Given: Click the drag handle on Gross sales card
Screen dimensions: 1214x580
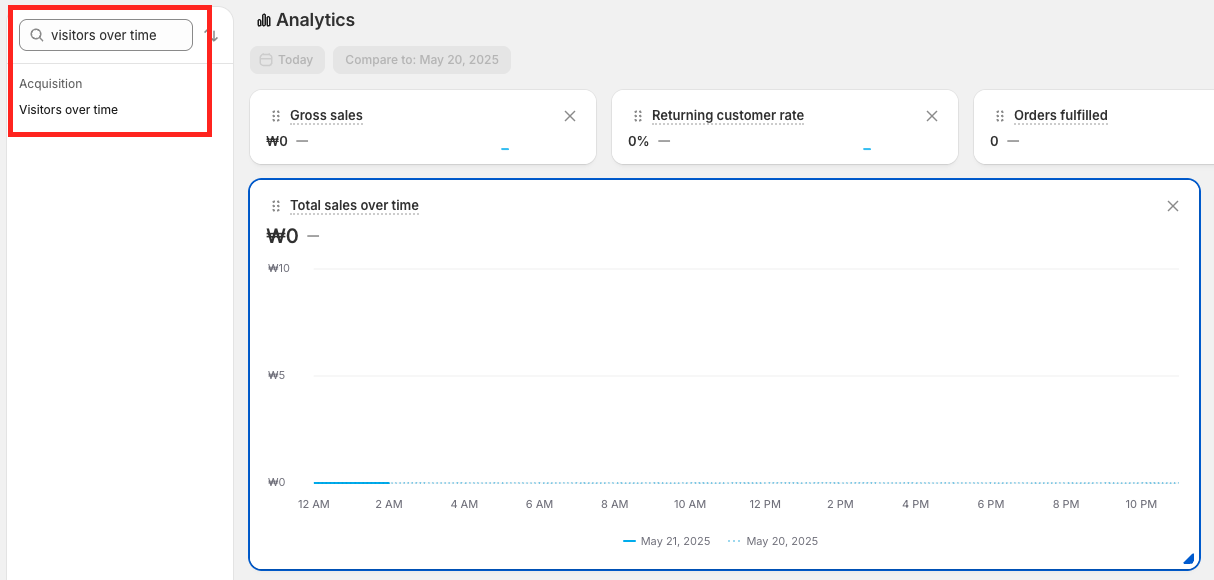Looking at the screenshot, I should tap(276, 116).
